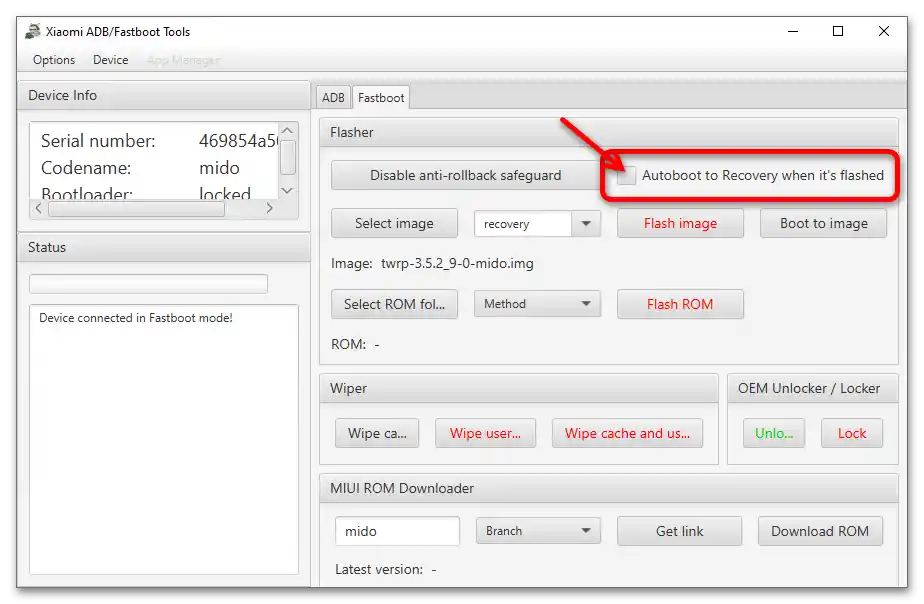Click the serial number value 469854a5

[238, 141]
